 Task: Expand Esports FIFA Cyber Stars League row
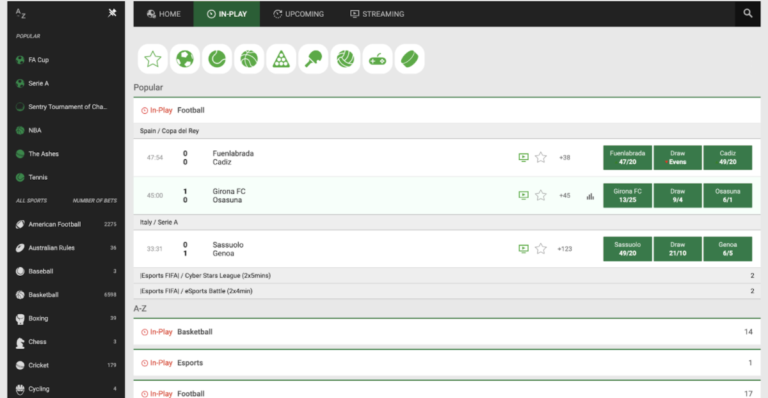pos(447,276)
